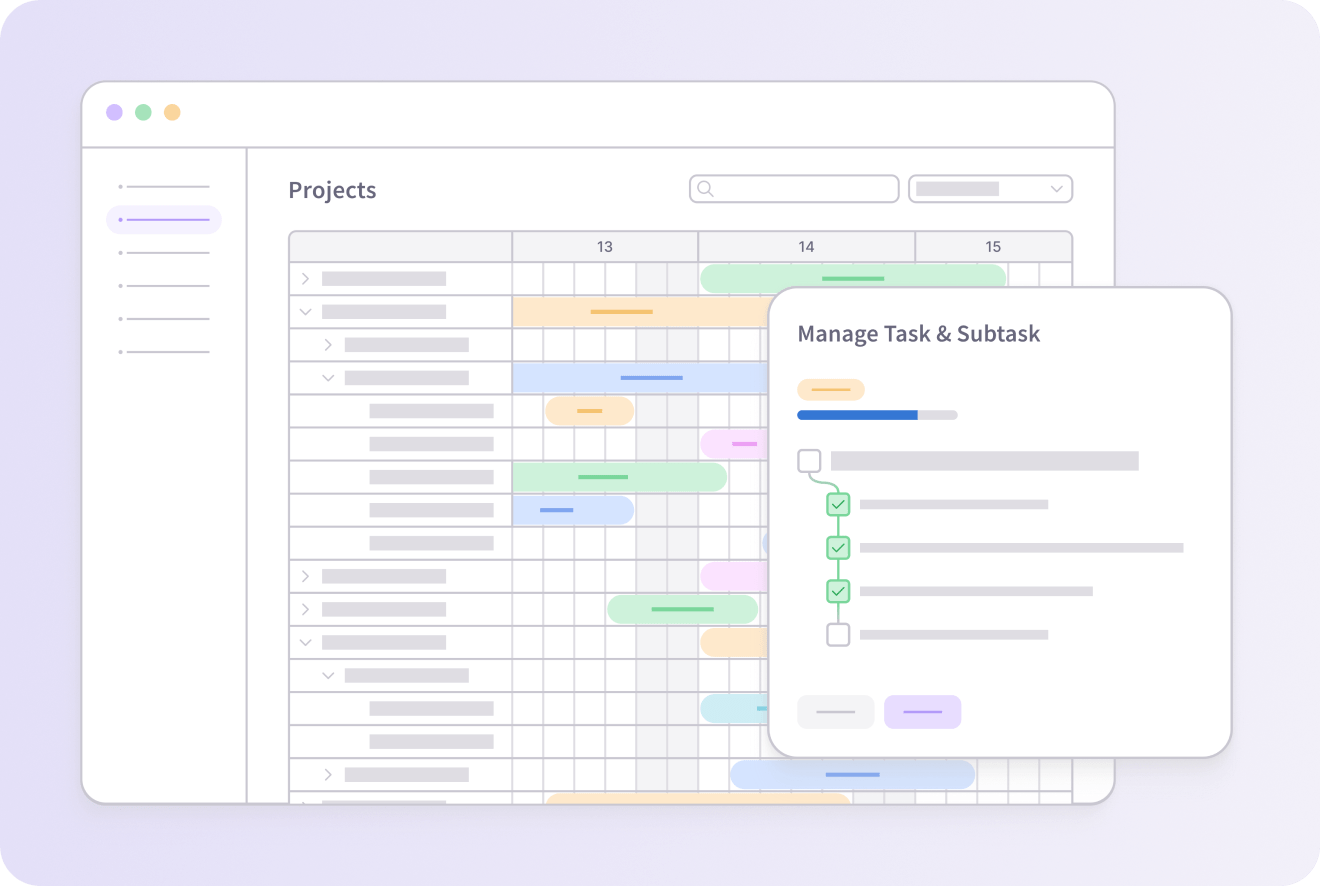
Task: Click the orange traffic light dot
Action: coord(172,112)
